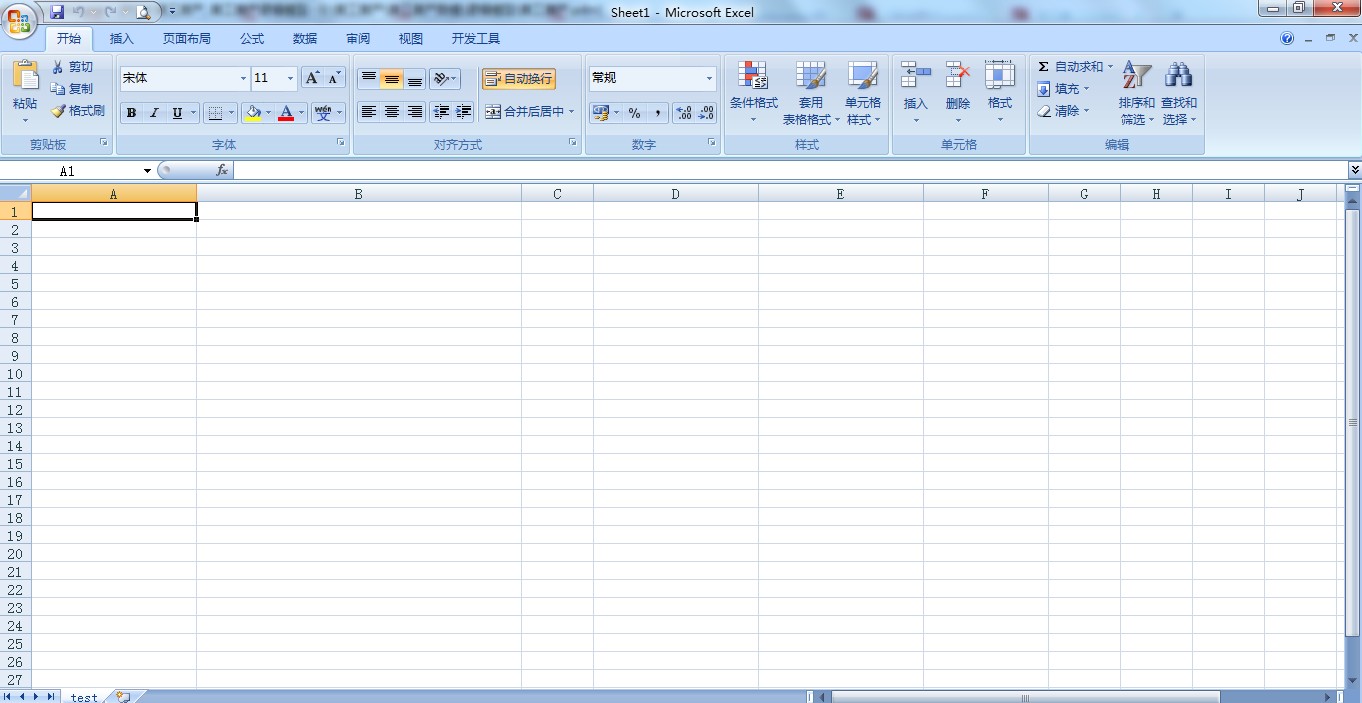Increase the cell indent
Image resolution: width=1362 pixels, height=703 pixels.
tap(463, 112)
